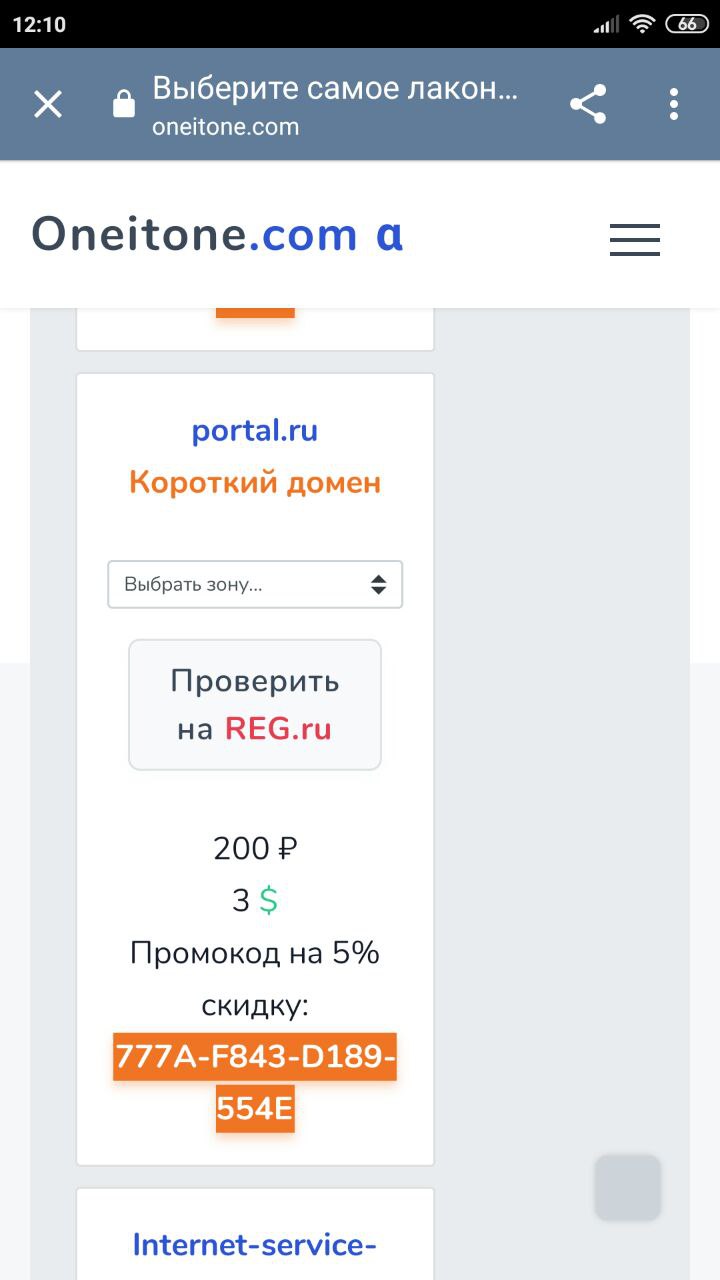Click the green dollar sign
Viewport: 720px width, 1280px height.
[269, 901]
